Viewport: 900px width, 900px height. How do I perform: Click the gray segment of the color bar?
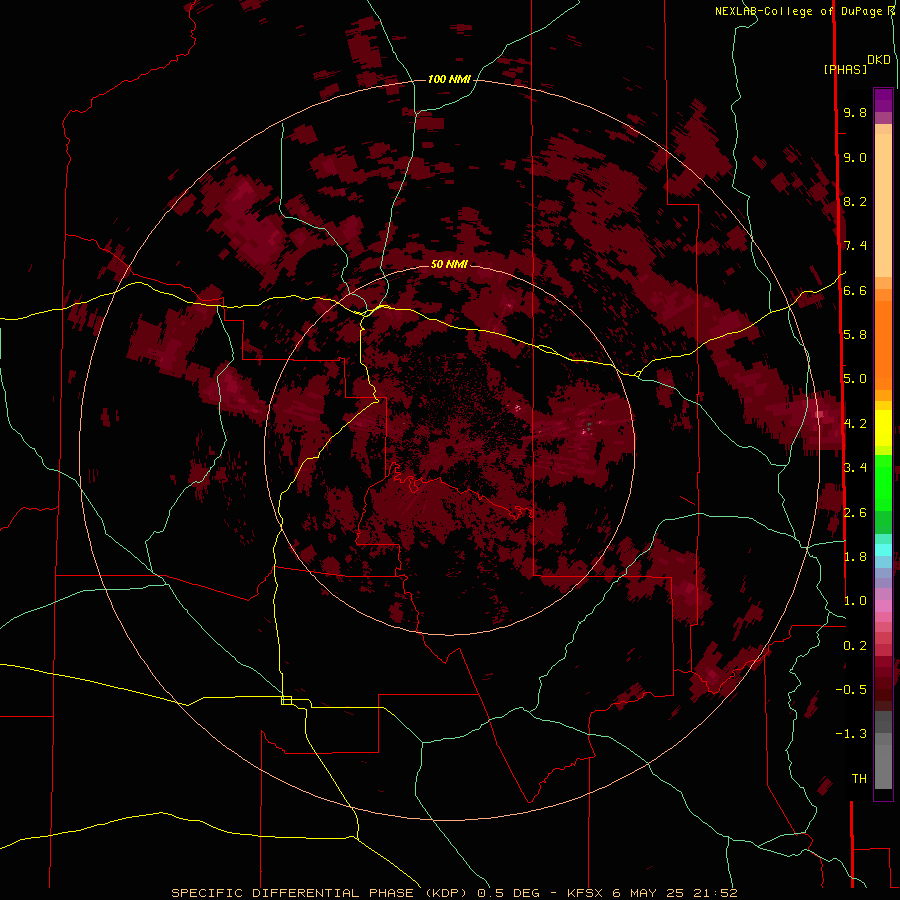(883, 750)
